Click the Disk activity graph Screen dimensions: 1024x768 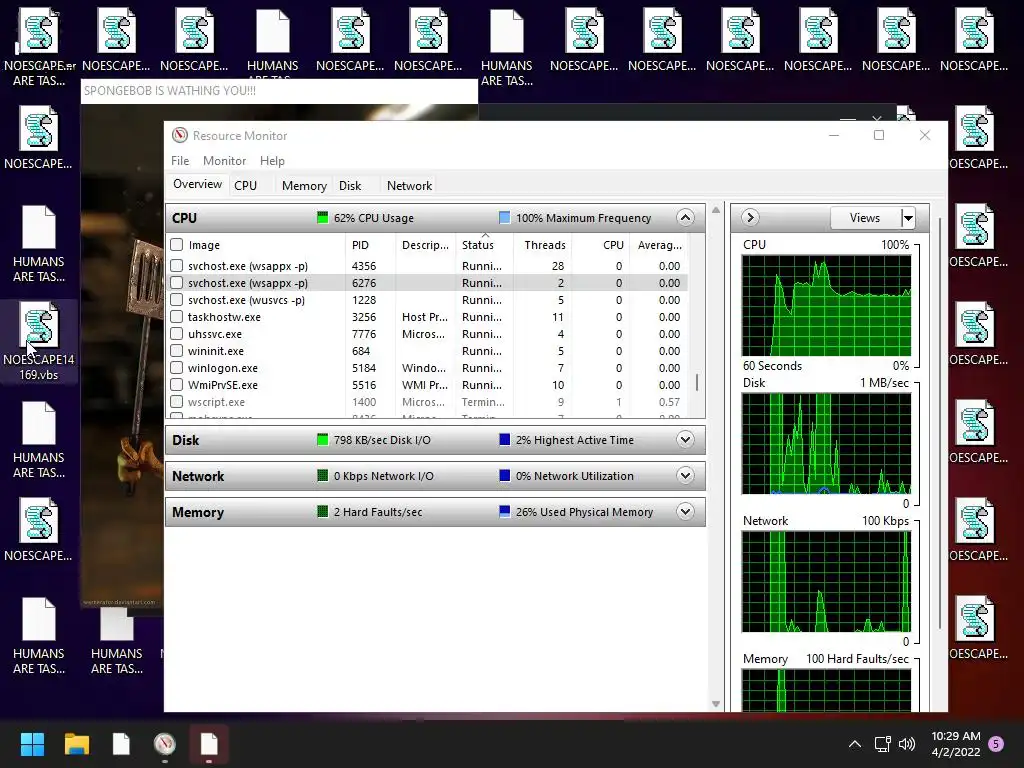826,443
